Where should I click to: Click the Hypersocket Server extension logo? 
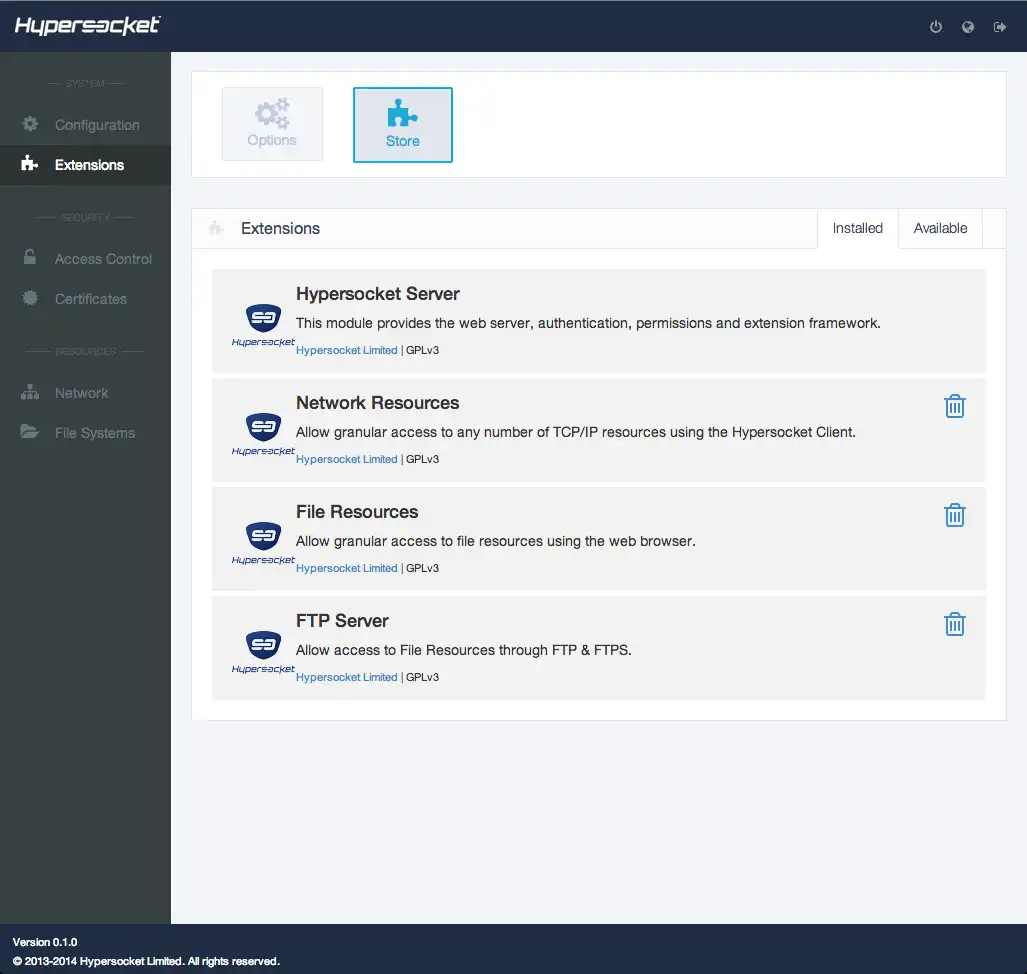(x=263, y=325)
